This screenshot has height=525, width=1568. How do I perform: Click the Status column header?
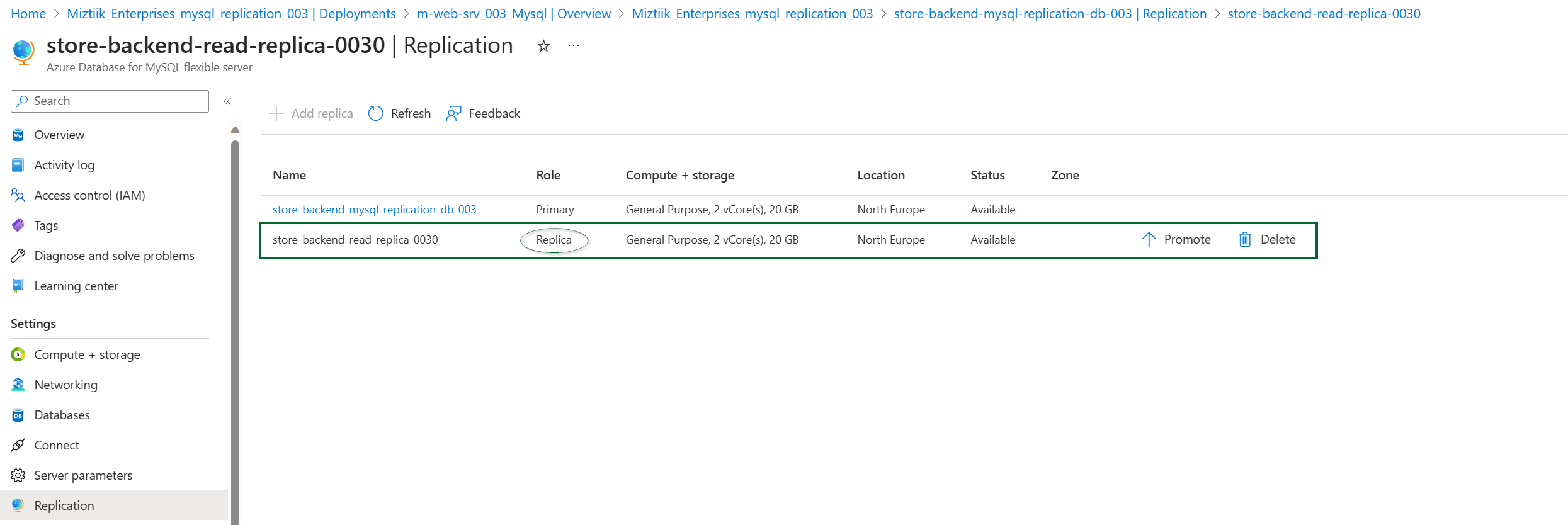pos(987,175)
